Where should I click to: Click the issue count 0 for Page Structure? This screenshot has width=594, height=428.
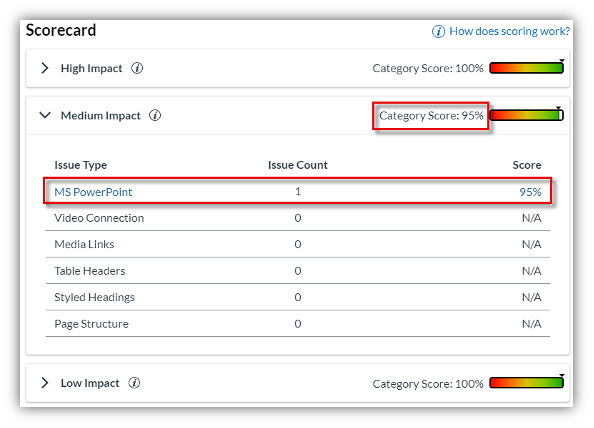(x=298, y=324)
